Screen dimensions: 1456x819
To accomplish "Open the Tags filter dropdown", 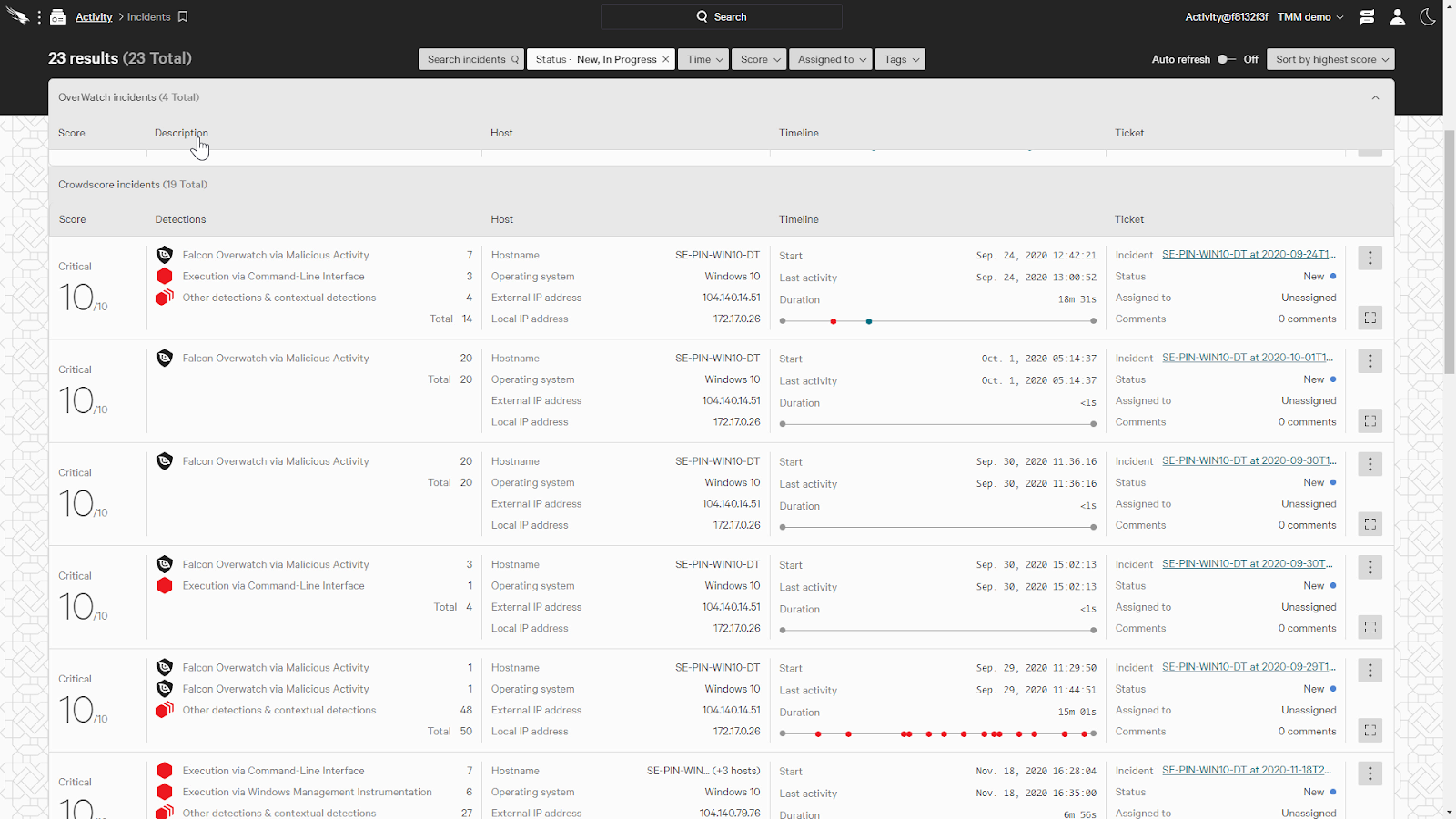I will click(x=900, y=59).
